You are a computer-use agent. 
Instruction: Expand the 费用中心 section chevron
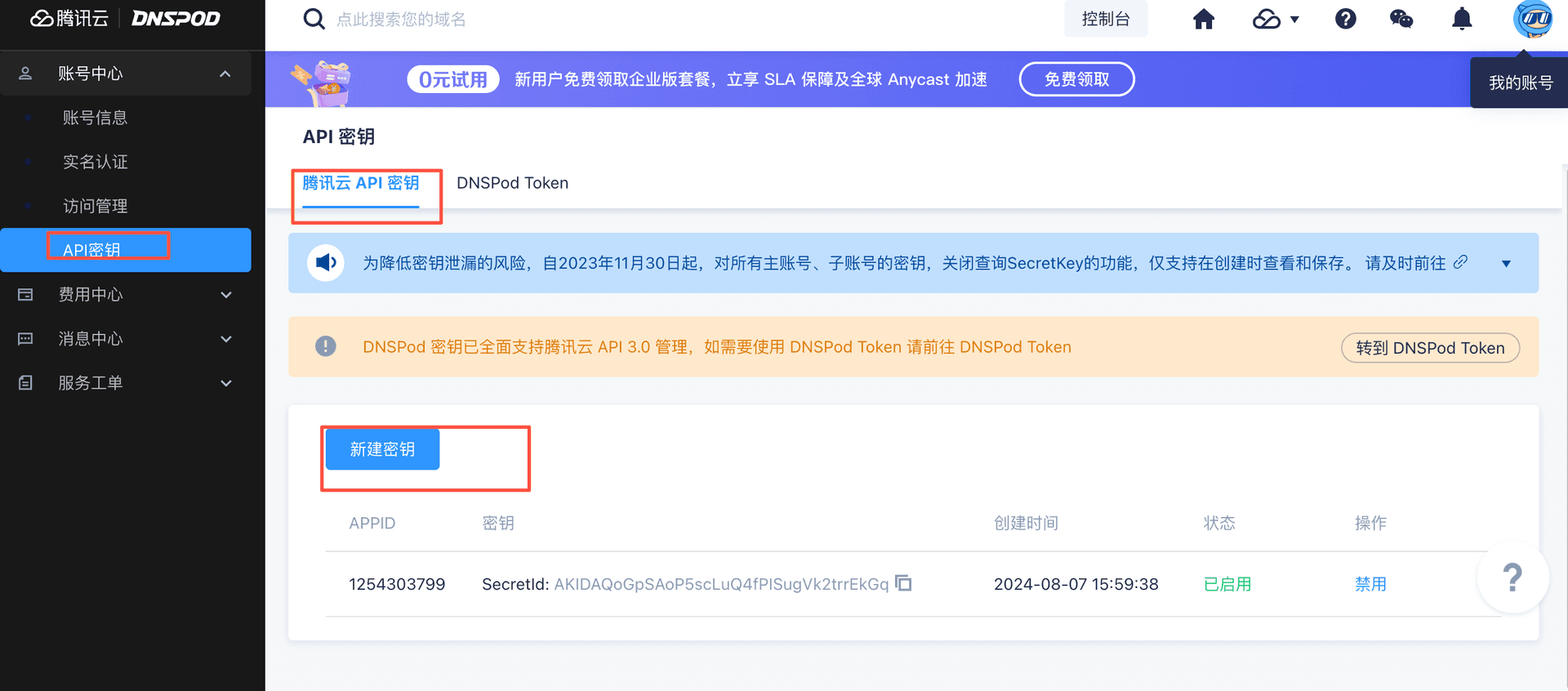point(226,295)
